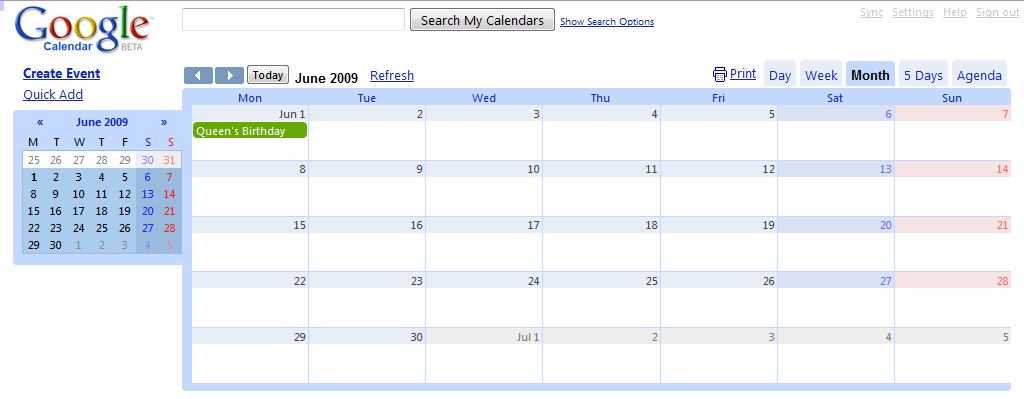The image size is (1024, 399).
Task: Click the June 2009 title in the mini calendar
Action: coord(102,122)
